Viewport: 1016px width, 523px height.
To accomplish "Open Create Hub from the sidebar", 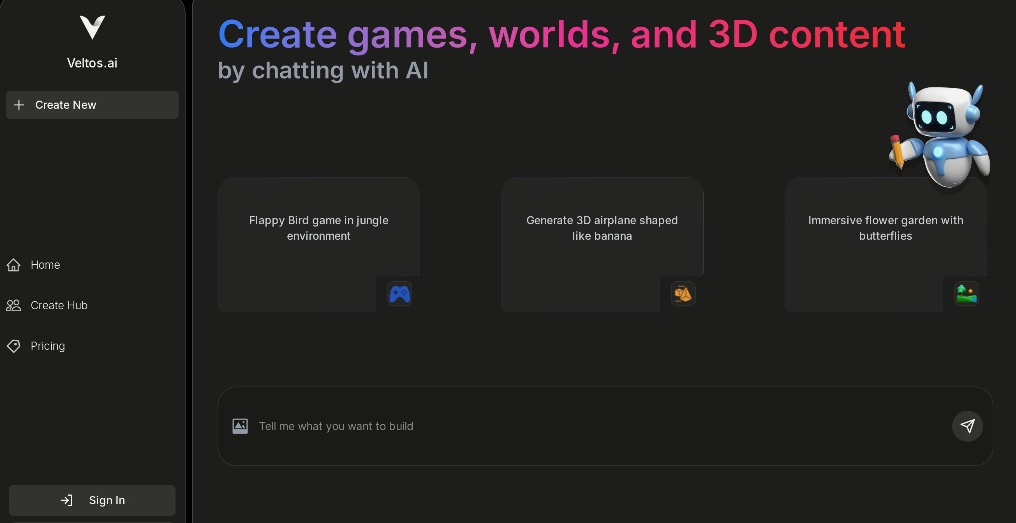I will tap(59, 305).
